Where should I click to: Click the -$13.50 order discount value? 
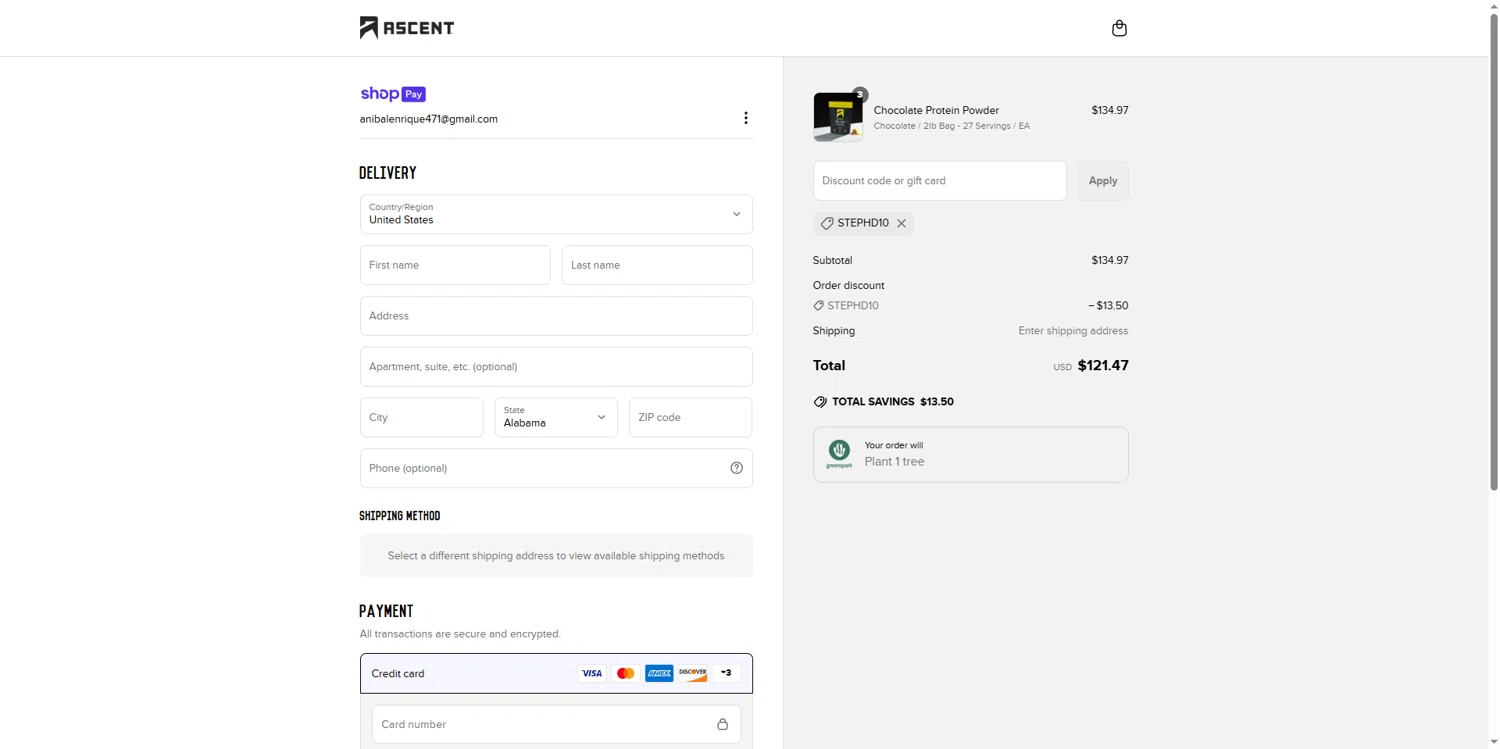point(1108,306)
